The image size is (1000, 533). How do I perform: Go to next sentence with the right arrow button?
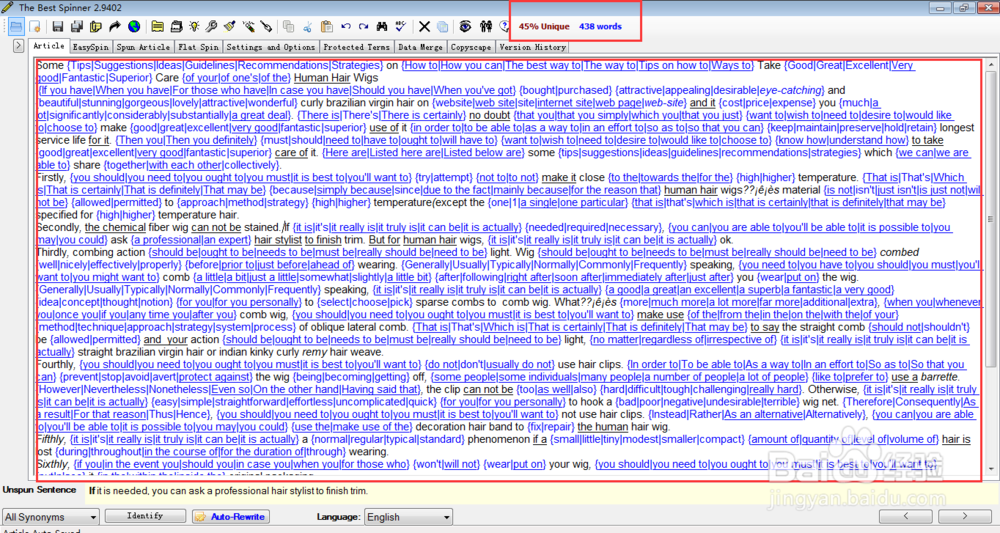964,516
